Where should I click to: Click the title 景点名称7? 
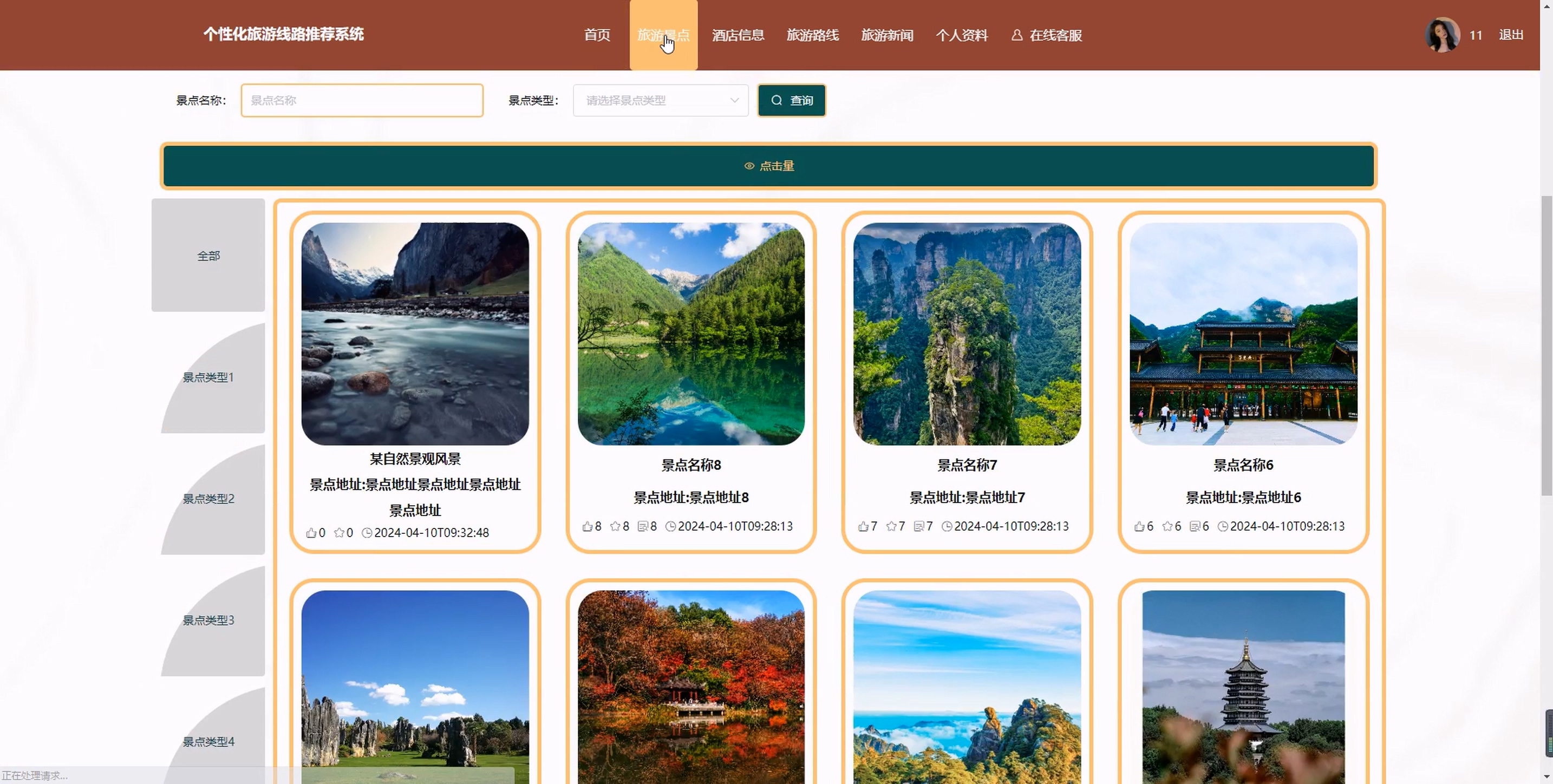(x=967, y=465)
